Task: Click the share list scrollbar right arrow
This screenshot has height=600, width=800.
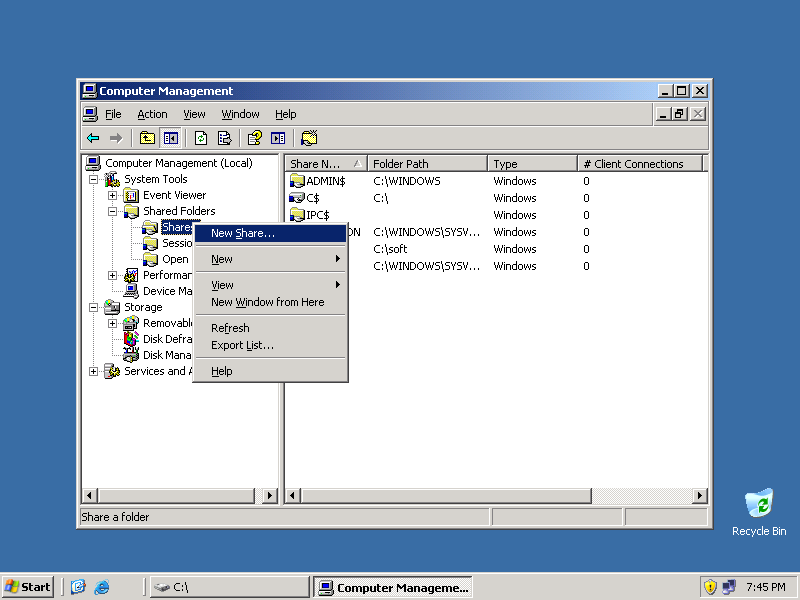Action: [x=699, y=495]
